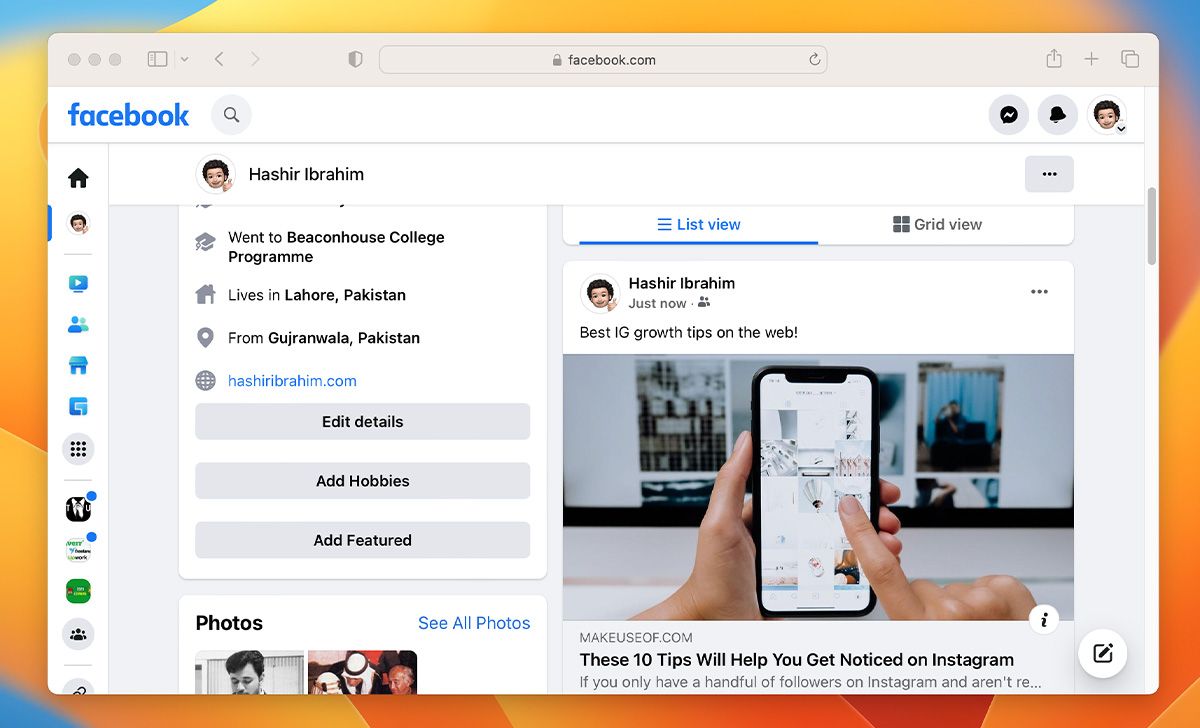Click Lahore, Pakistan location text

coord(345,295)
